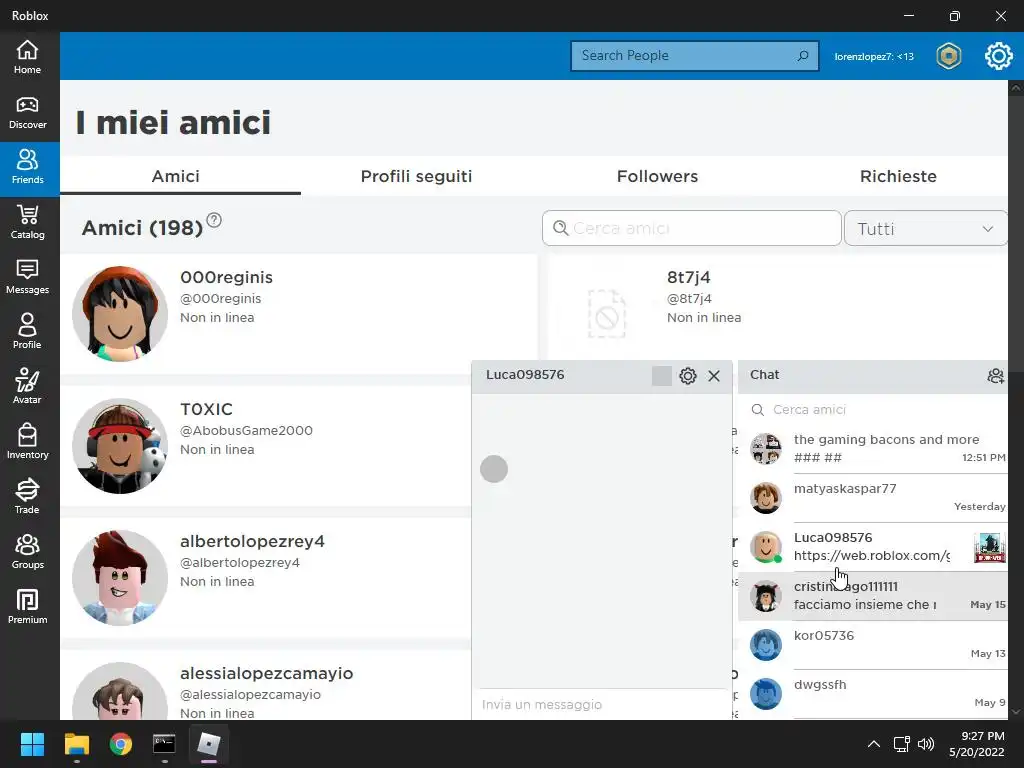Image resolution: width=1024 pixels, height=768 pixels.
Task: Open the Home sidebar item
Action: (27, 57)
